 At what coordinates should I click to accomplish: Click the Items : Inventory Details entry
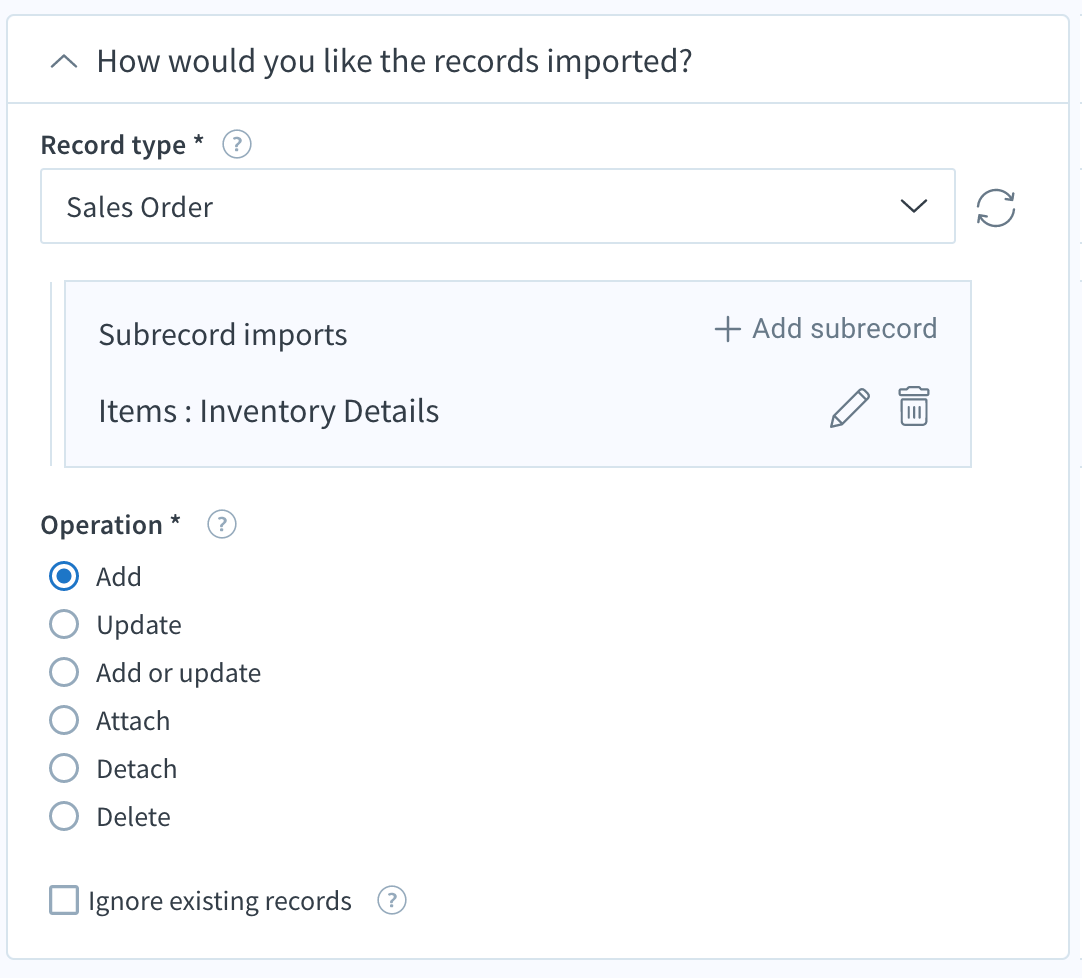click(x=268, y=411)
